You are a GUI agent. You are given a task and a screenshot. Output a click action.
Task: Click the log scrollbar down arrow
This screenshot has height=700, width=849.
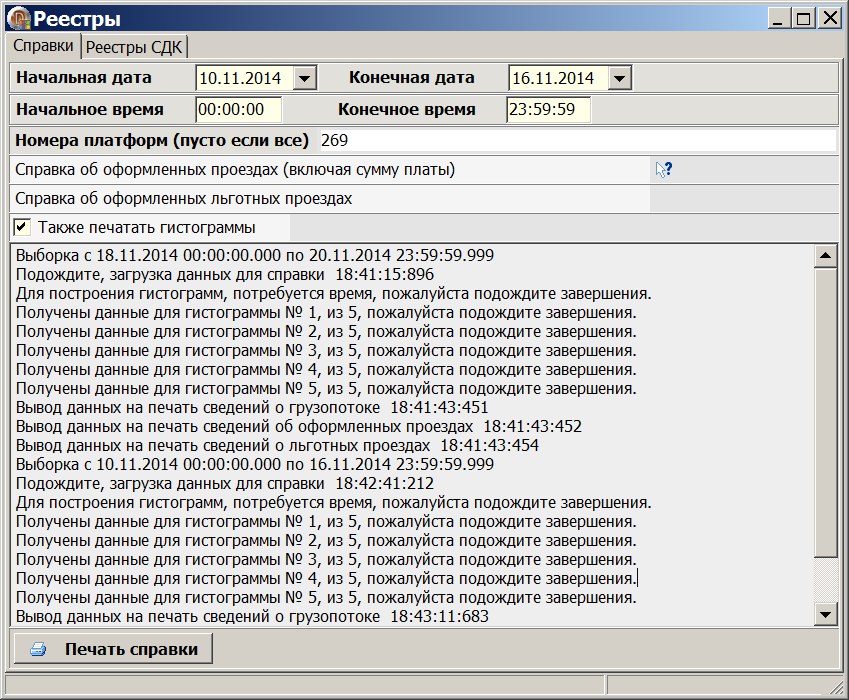click(826, 613)
